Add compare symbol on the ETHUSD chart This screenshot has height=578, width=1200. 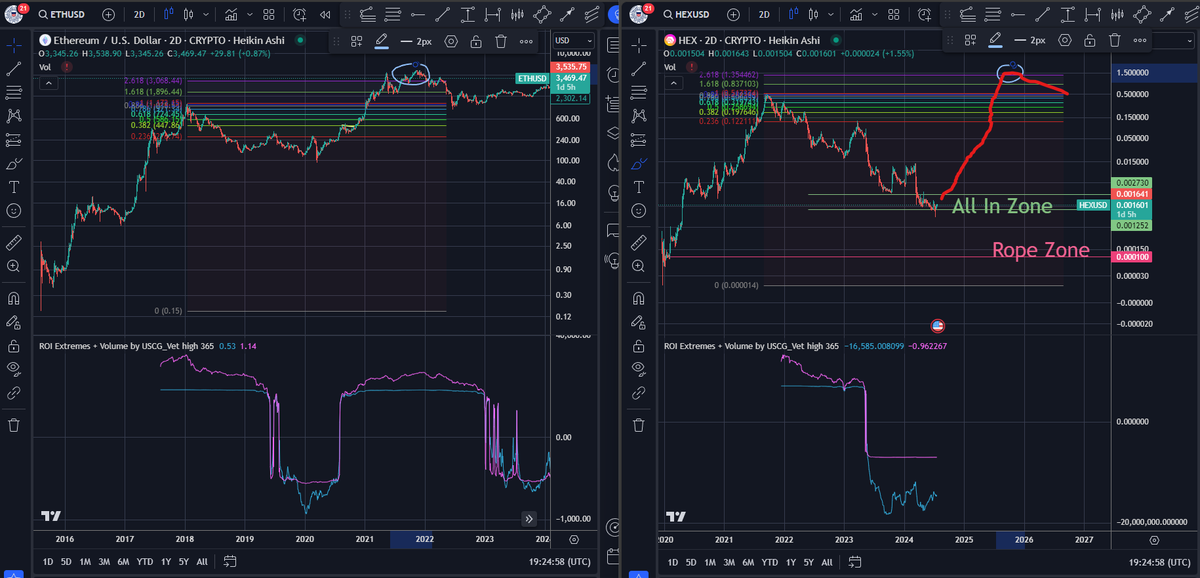109,15
